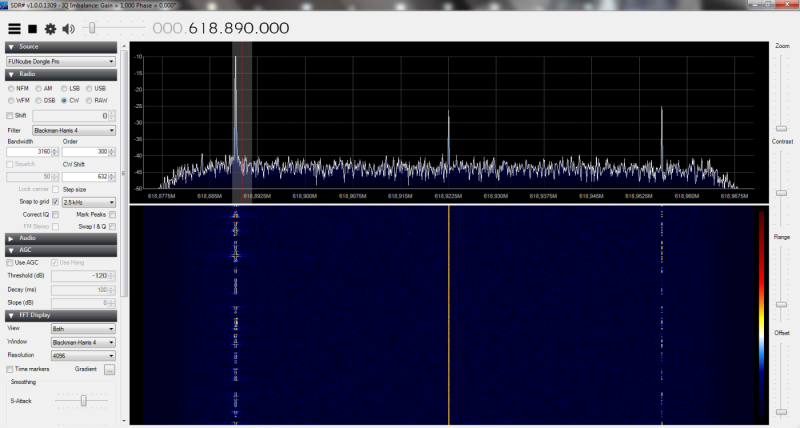Enable the Time markers checkbox
Viewport: 800px width, 428px height.
coord(10,369)
